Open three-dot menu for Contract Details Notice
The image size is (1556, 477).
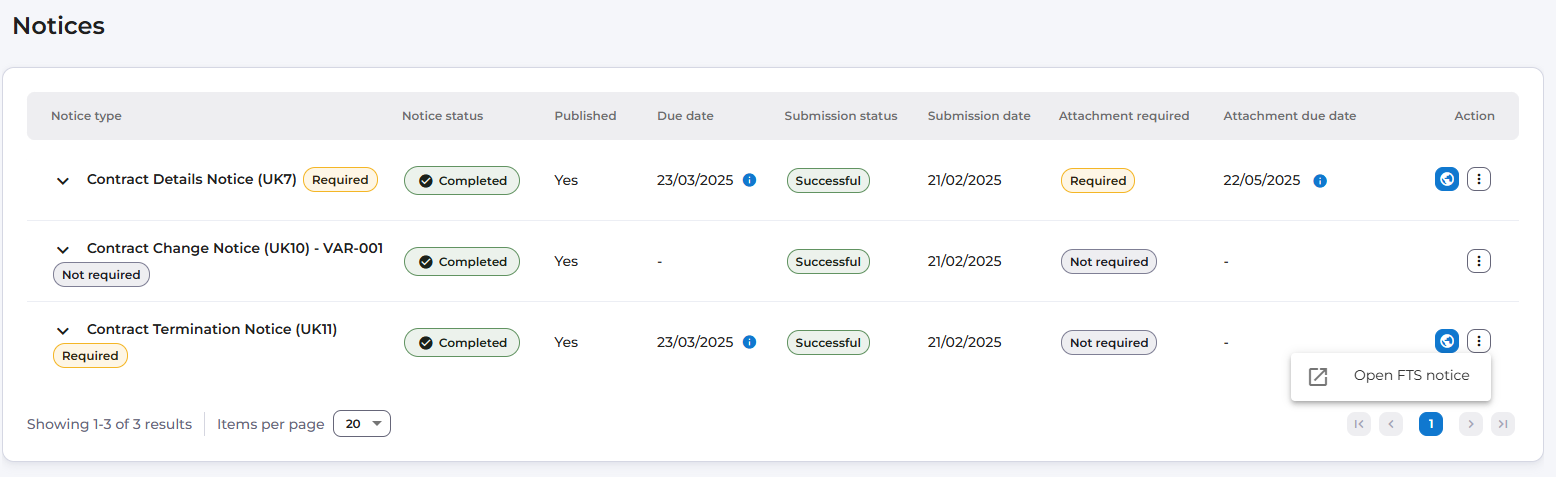(1479, 180)
